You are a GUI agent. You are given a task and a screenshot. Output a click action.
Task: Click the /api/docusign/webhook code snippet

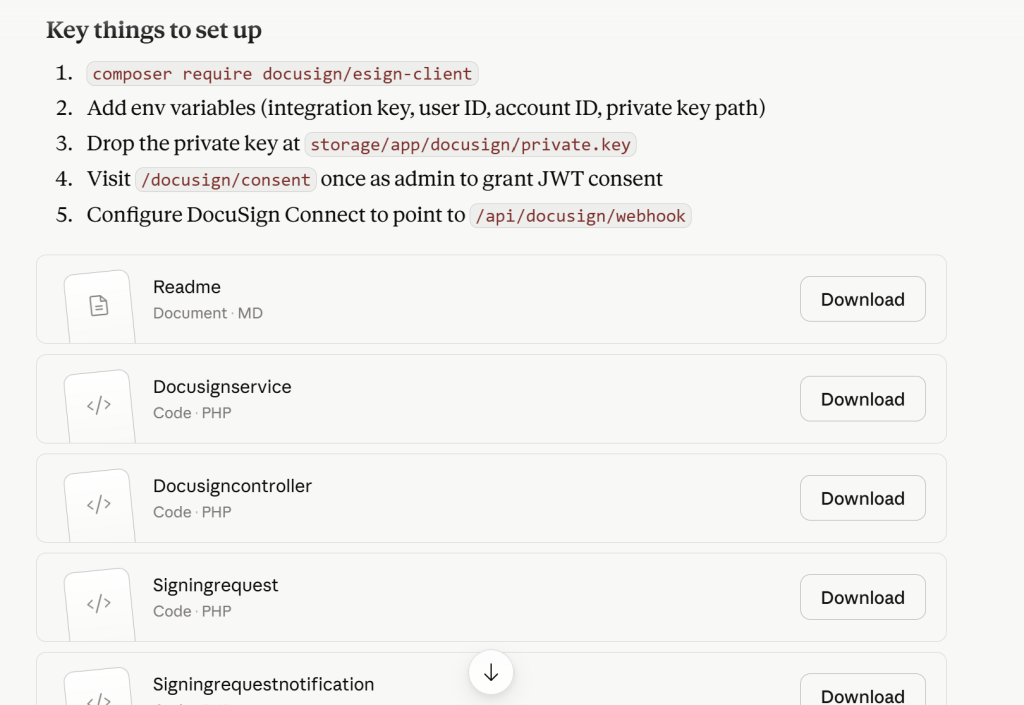click(581, 215)
